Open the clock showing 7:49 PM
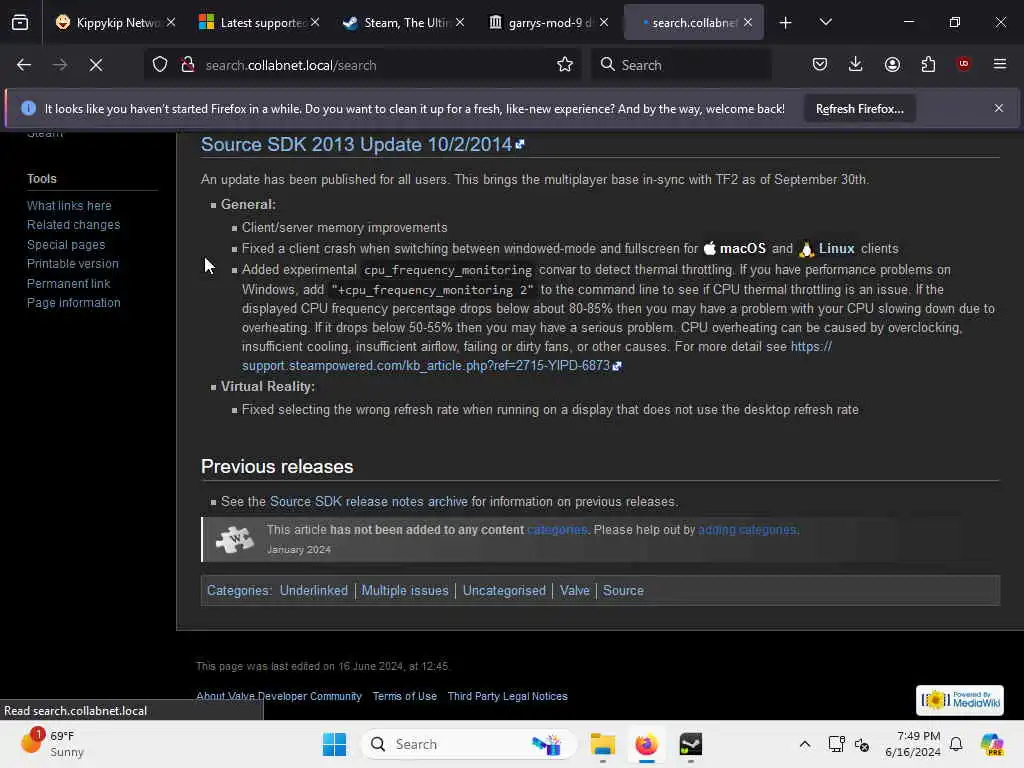Image resolution: width=1024 pixels, height=768 pixels. pos(913,744)
